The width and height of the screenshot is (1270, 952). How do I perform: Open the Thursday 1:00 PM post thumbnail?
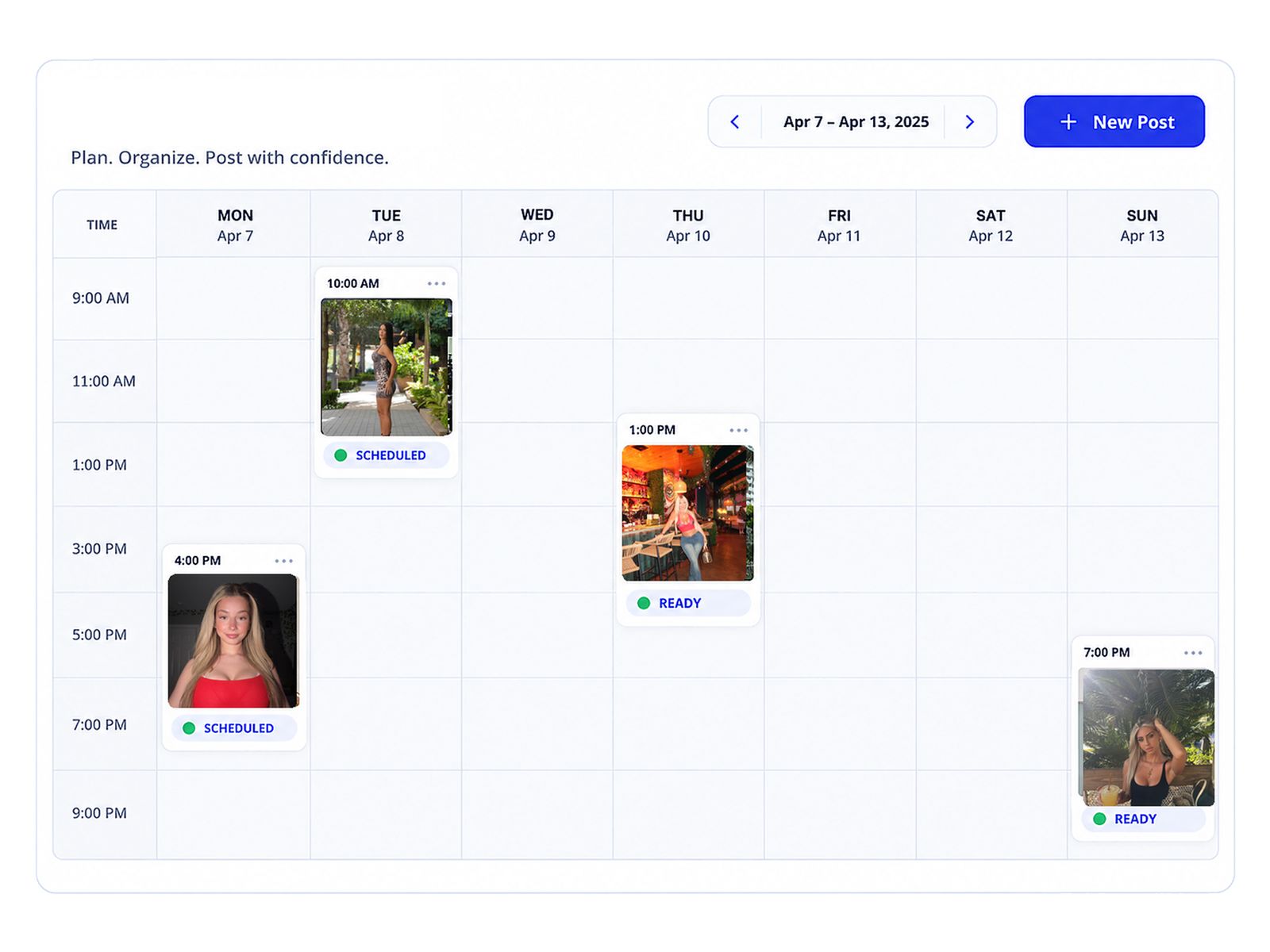(688, 513)
